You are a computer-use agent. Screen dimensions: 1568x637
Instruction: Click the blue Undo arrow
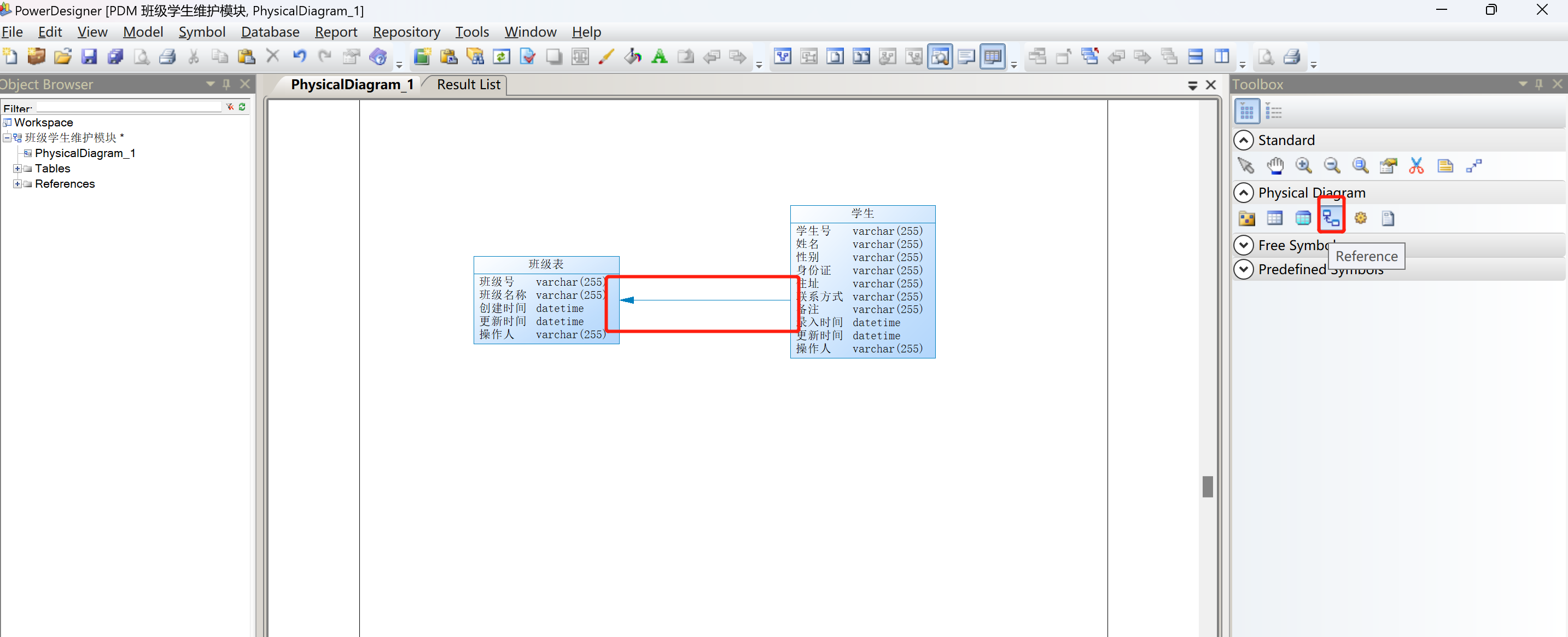pyautogui.click(x=299, y=56)
